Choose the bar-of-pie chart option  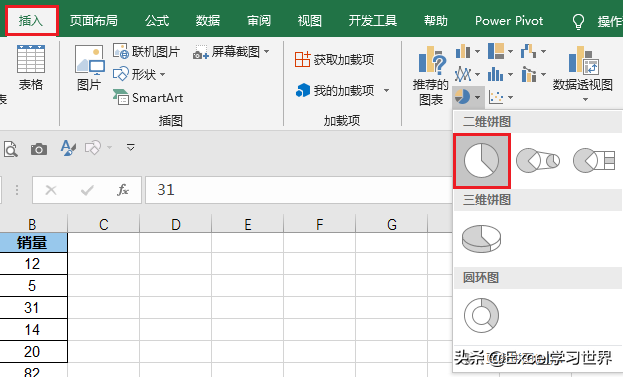[594, 160]
